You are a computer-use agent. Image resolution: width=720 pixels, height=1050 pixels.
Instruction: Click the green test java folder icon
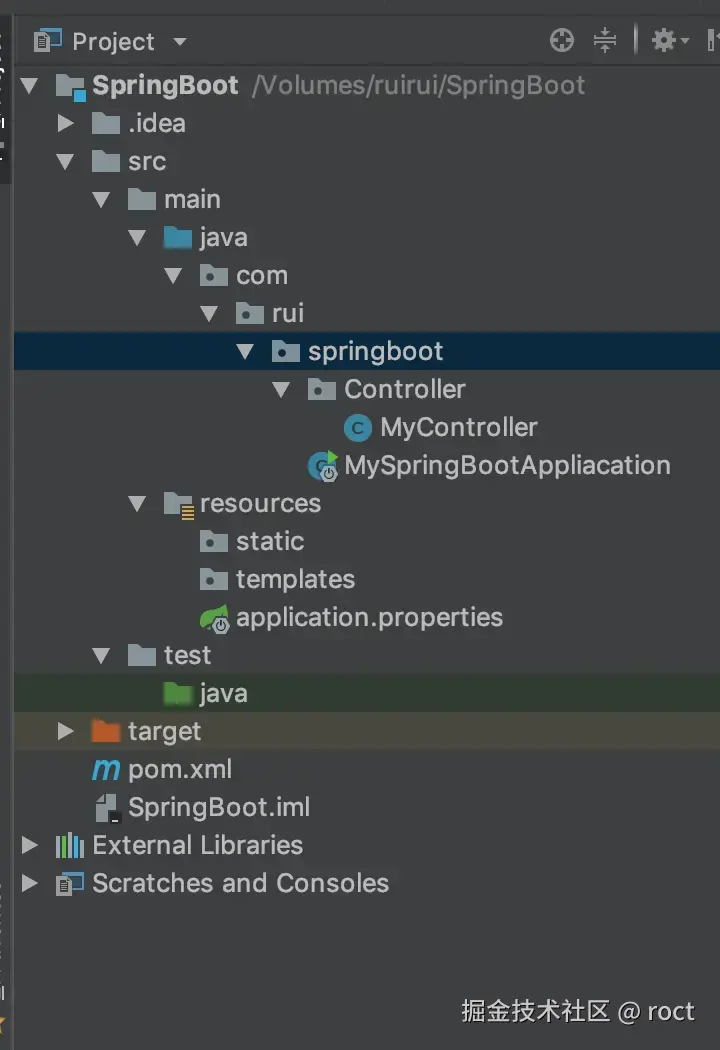pos(178,693)
